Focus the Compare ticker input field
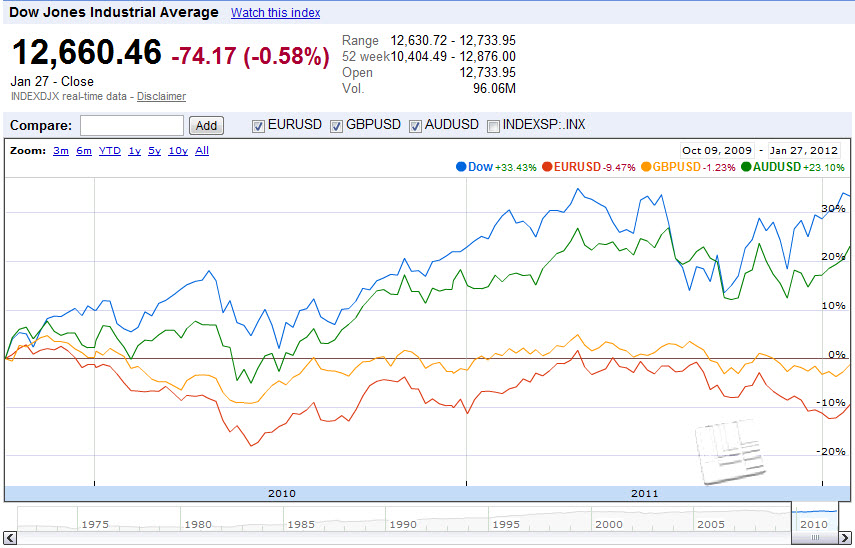The height and width of the screenshot is (548, 855). click(x=131, y=126)
